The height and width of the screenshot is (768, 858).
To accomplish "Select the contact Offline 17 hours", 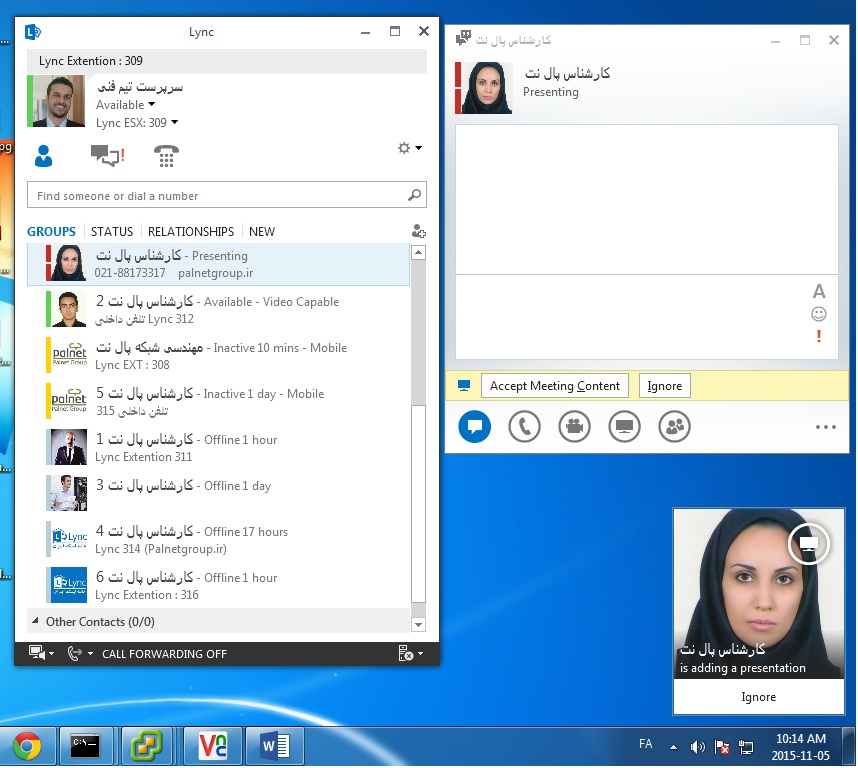I will [218, 539].
